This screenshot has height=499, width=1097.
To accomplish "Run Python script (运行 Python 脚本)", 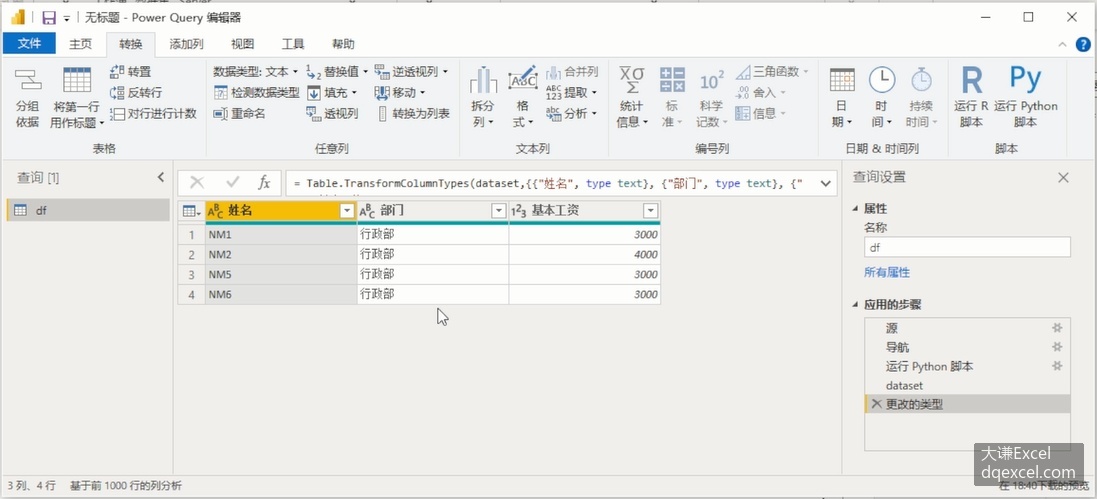I will (1026, 97).
